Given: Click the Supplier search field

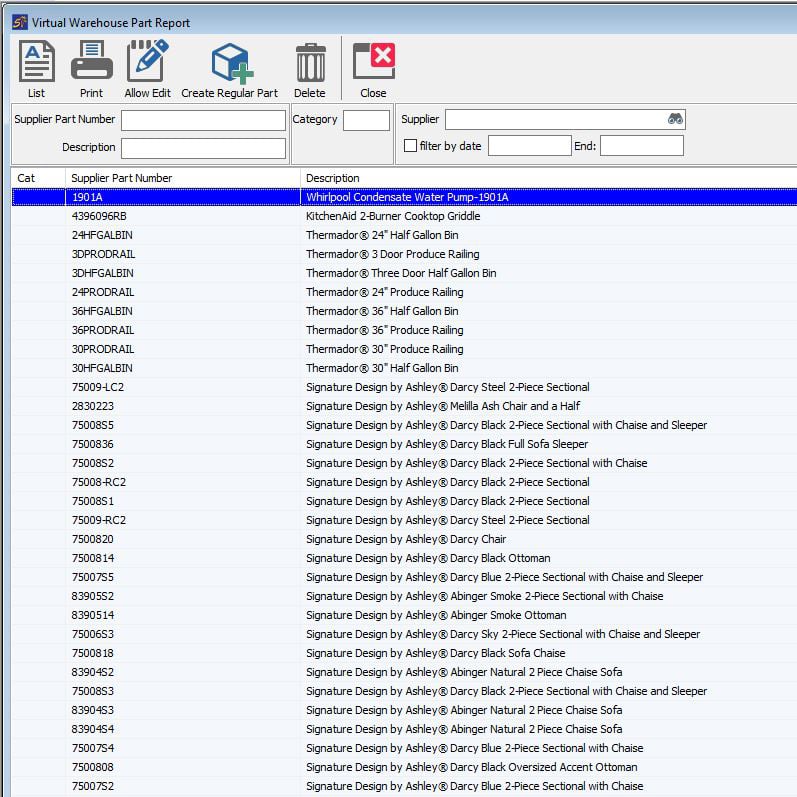Looking at the screenshot, I should (555, 120).
